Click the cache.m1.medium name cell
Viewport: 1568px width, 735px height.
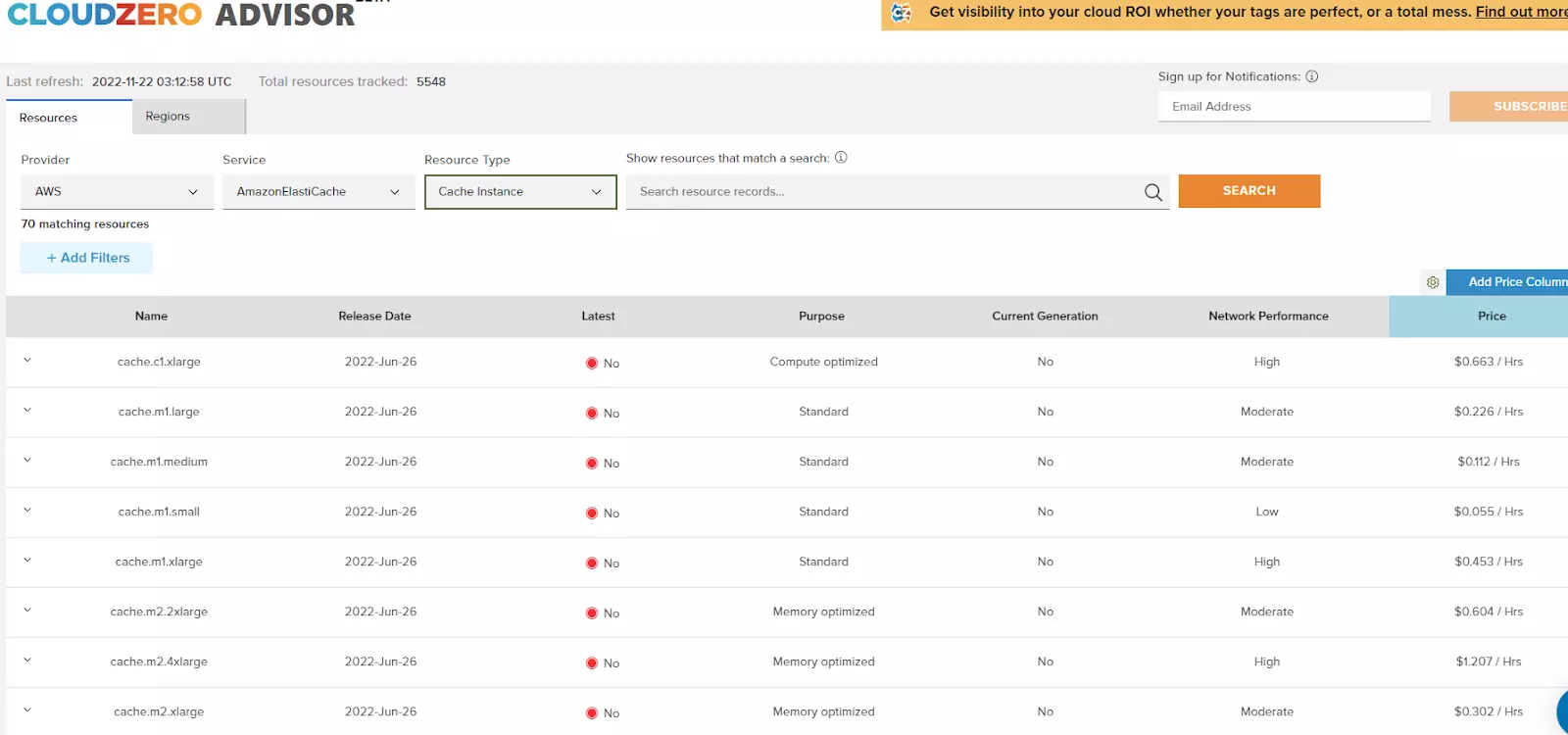coord(159,462)
